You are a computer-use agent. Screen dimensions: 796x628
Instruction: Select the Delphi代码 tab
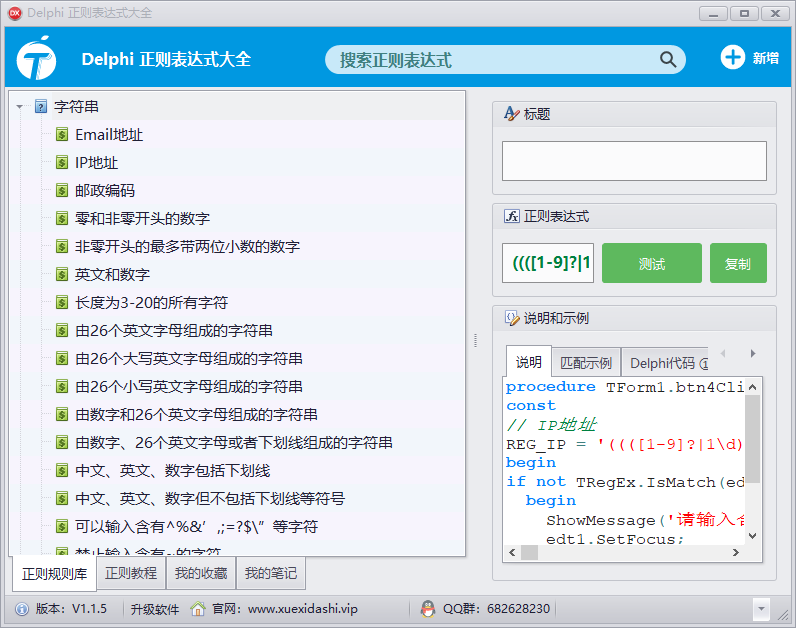point(665,363)
